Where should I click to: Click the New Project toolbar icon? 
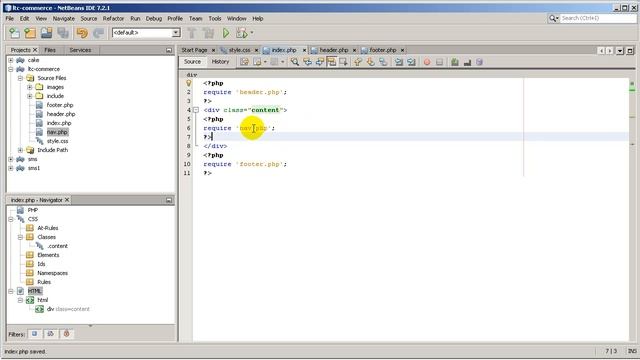[30, 33]
